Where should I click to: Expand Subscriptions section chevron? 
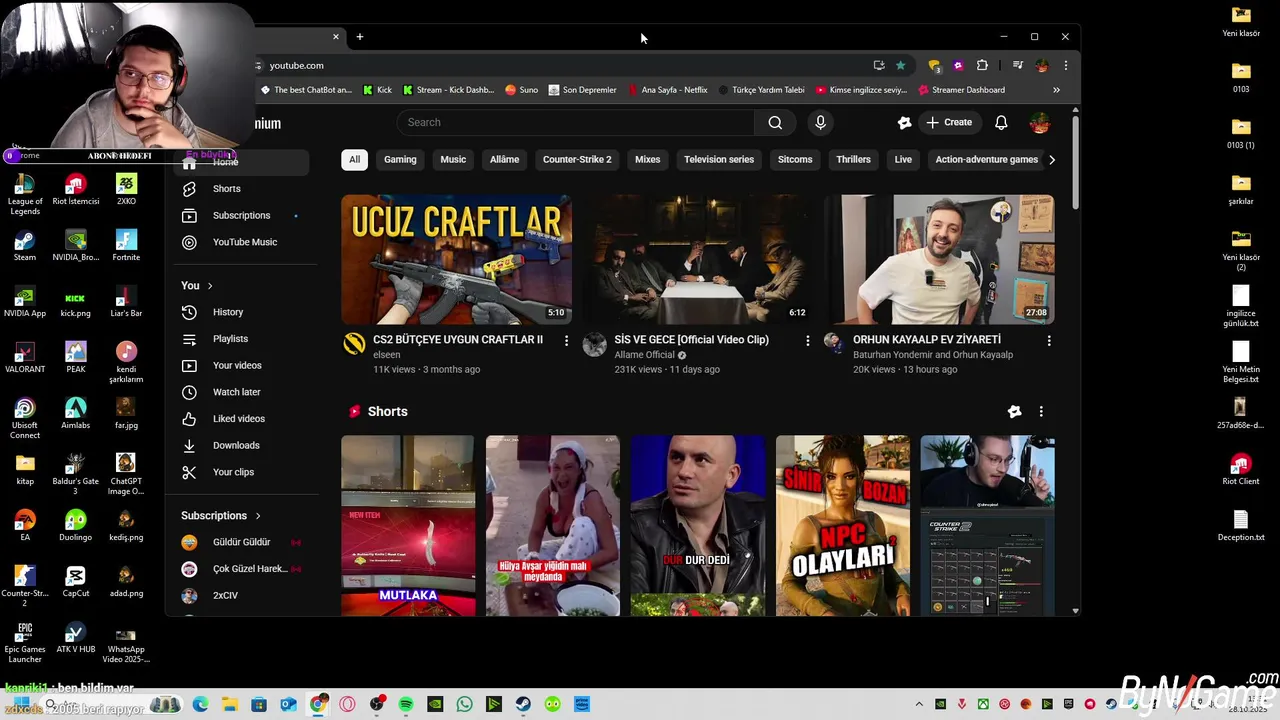point(258,516)
